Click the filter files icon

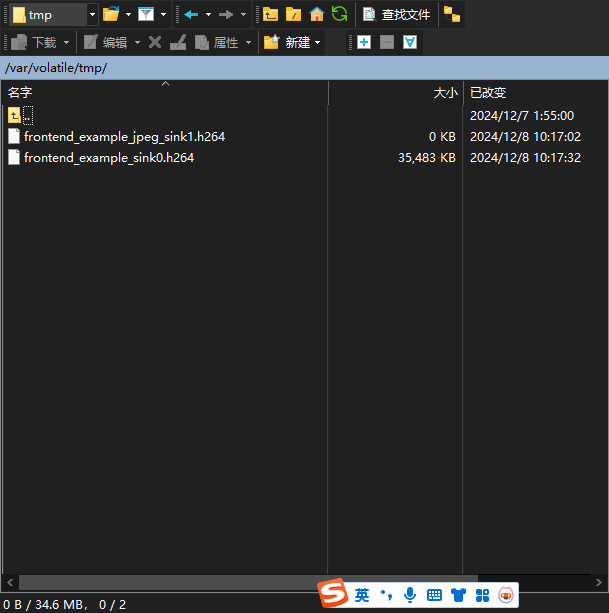coord(146,14)
